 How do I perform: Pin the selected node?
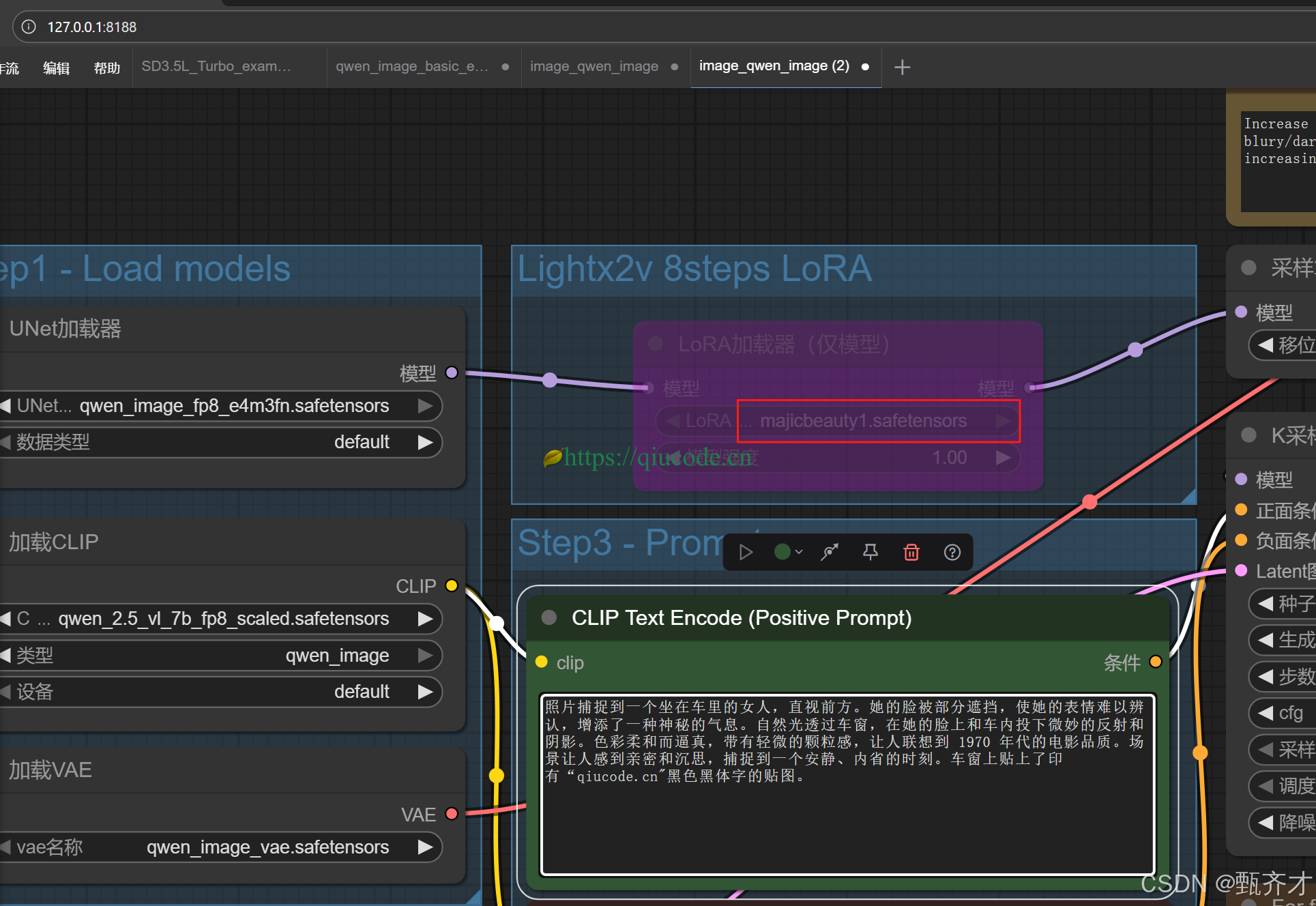[871, 552]
